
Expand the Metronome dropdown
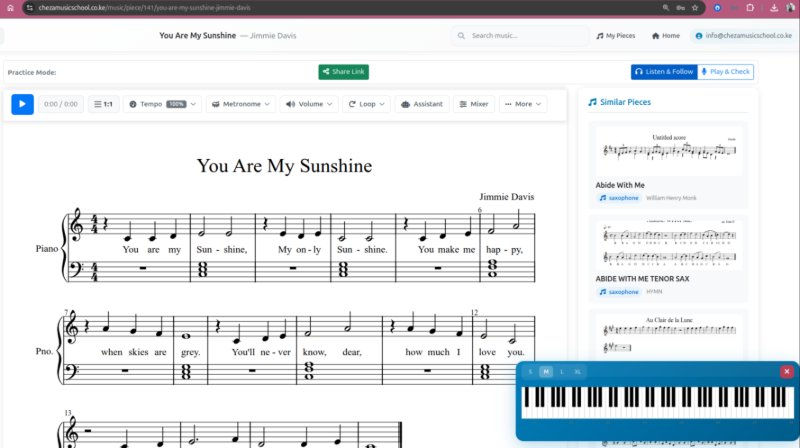[x=240, y=104]
